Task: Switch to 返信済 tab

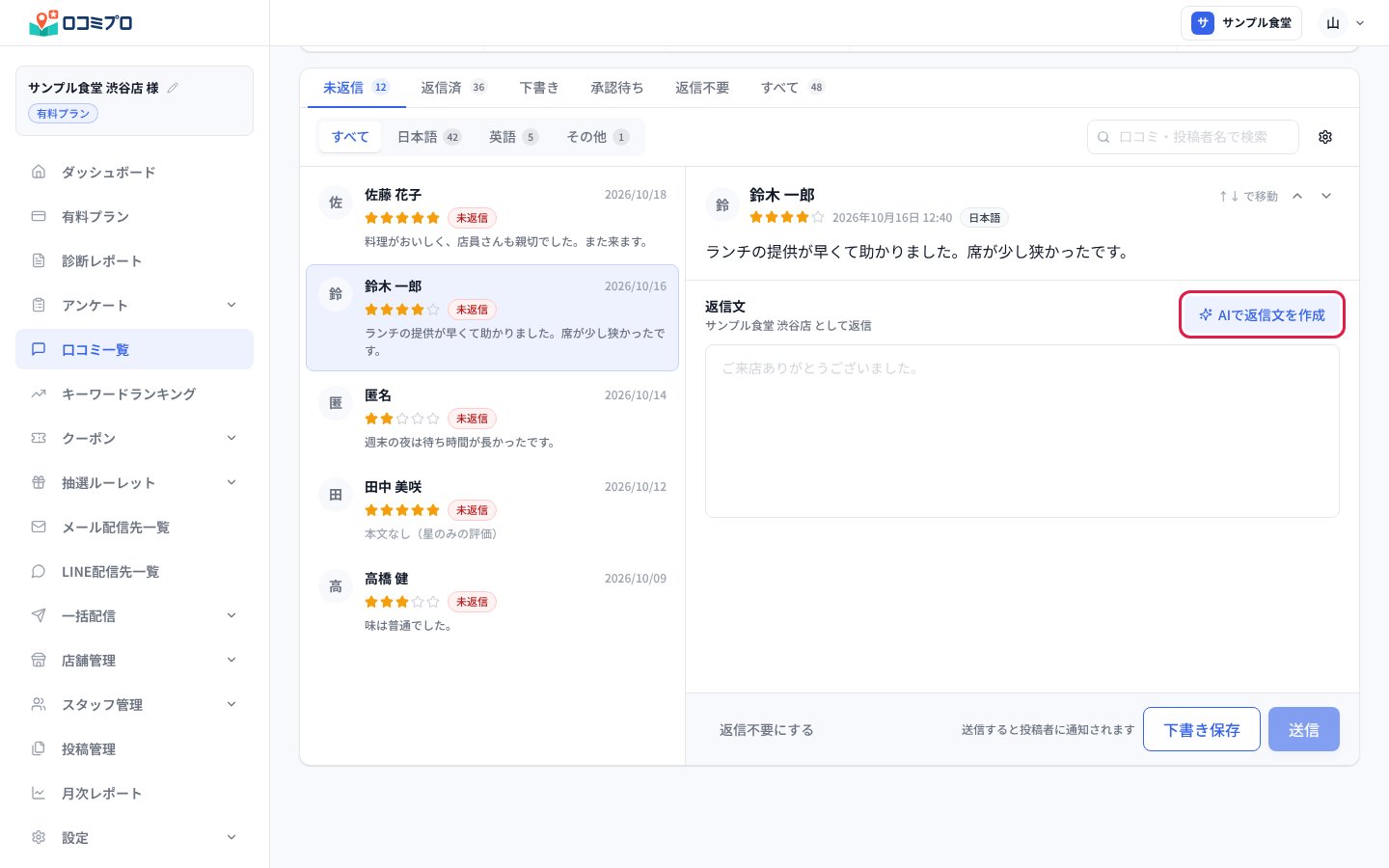Action: [x=453, y=88]
